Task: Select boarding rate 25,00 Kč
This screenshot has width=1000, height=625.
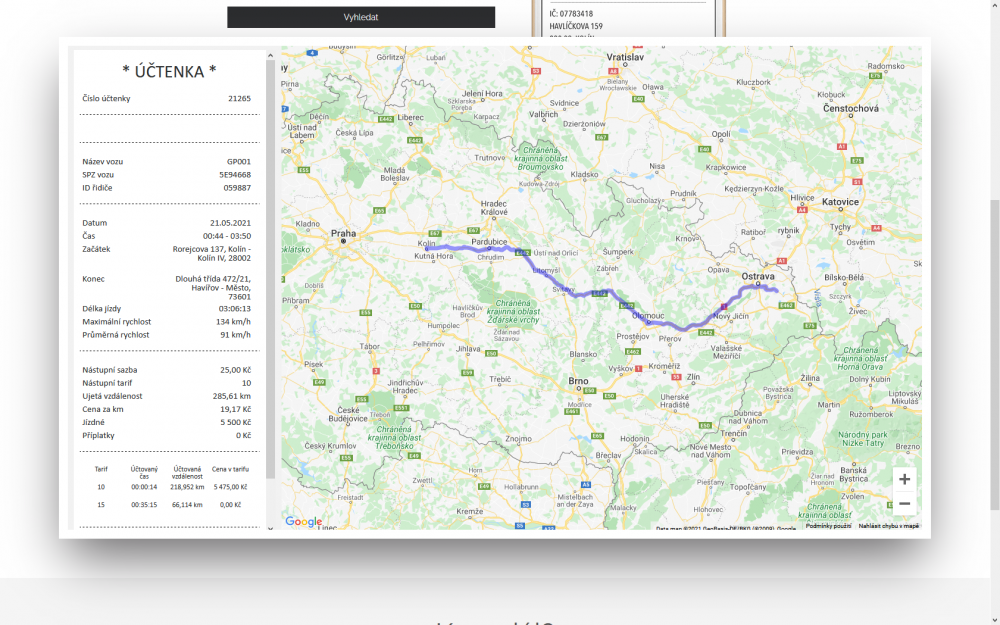Action: coord(235,370)
